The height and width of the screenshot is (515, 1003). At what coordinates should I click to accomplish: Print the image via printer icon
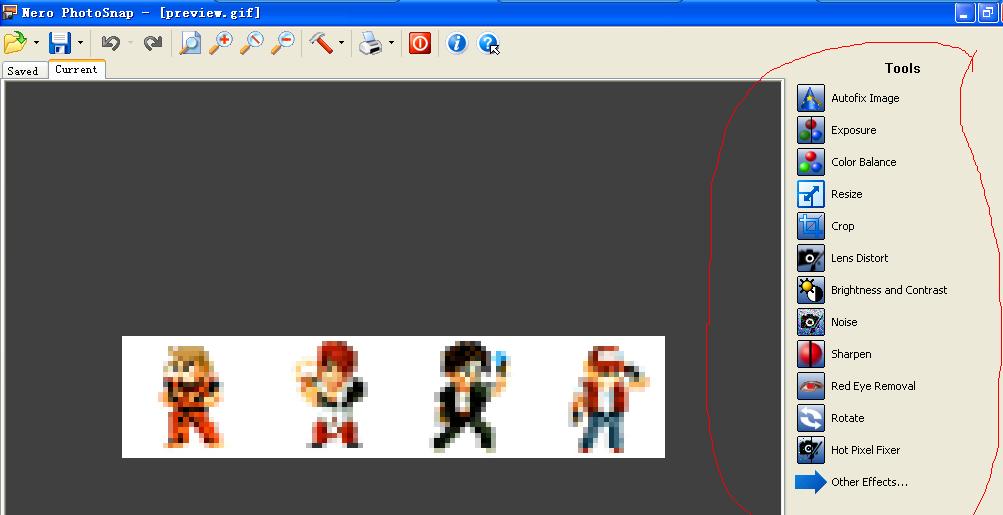370,44
